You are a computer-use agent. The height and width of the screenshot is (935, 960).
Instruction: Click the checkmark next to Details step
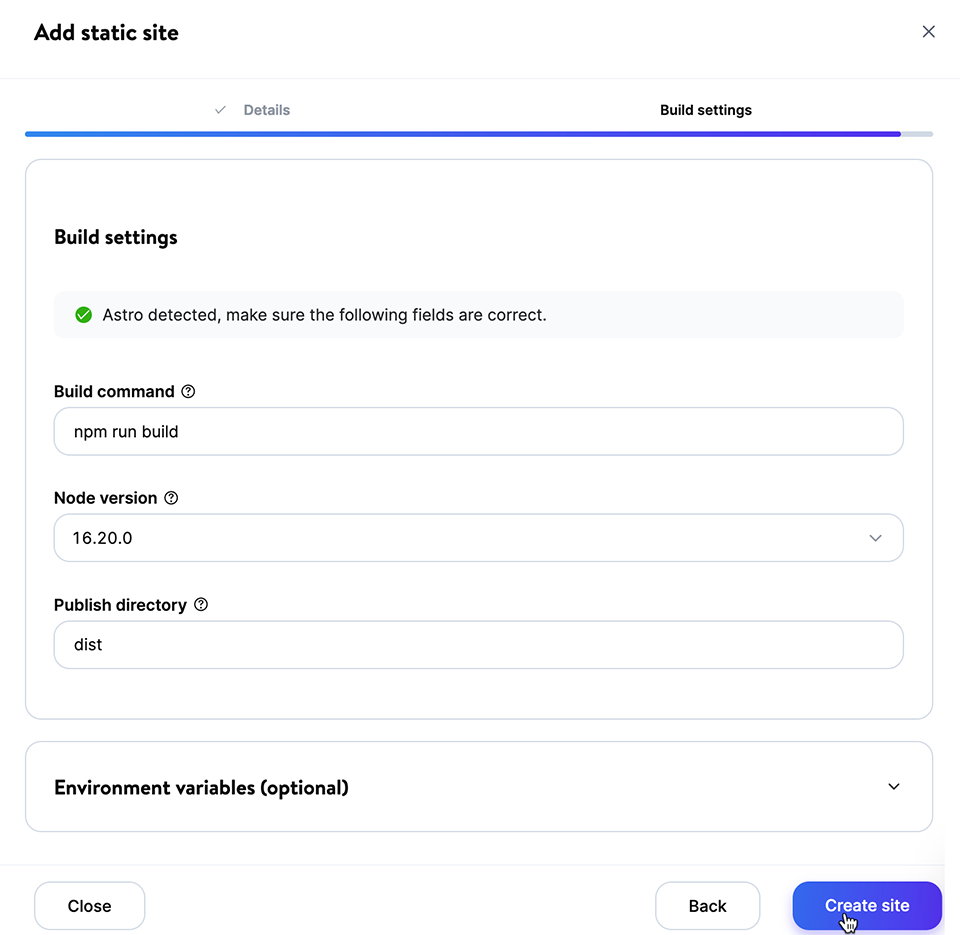220,110
